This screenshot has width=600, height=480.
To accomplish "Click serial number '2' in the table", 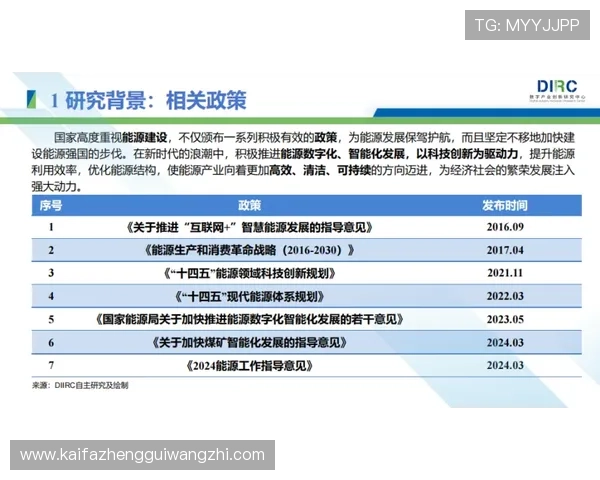I will pyautogui.click(x=51, y=250).
